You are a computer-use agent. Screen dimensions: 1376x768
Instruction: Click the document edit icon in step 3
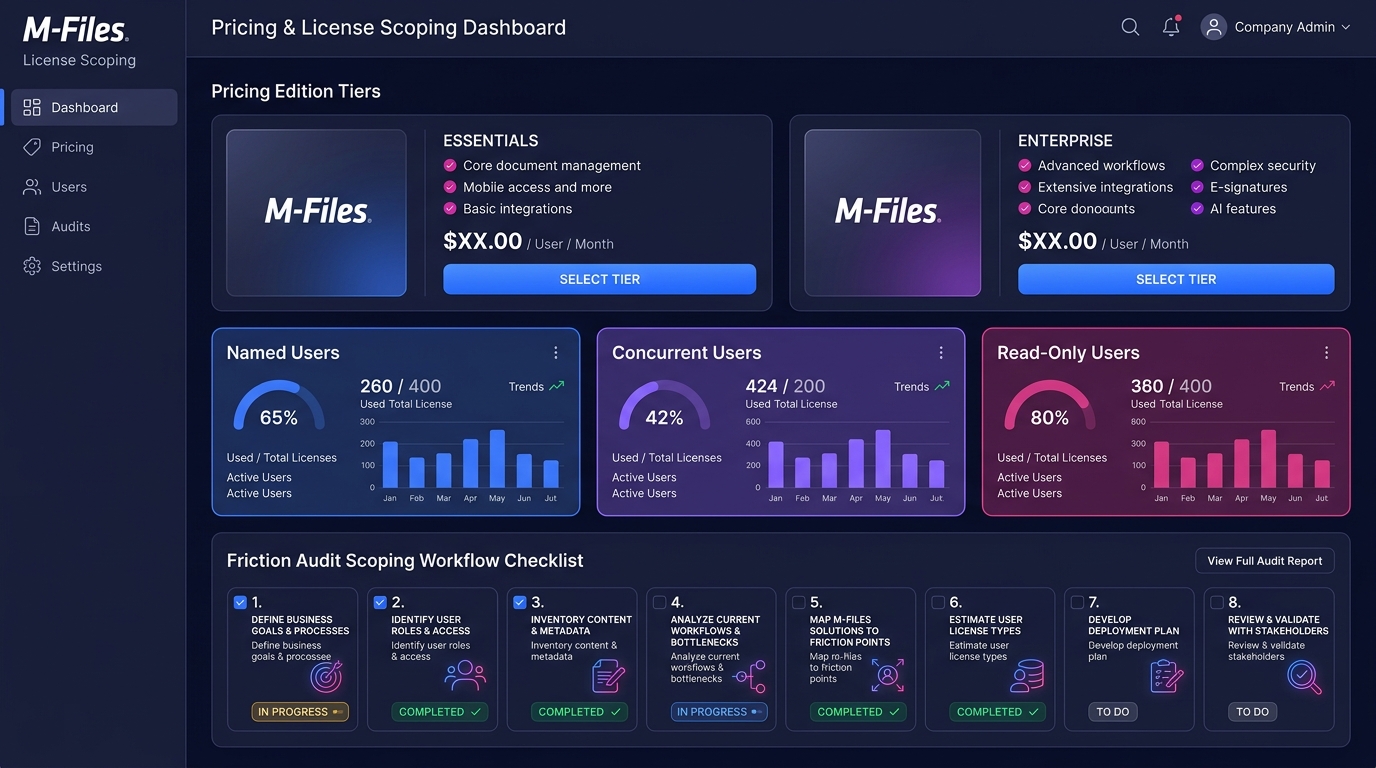point(608,677)
